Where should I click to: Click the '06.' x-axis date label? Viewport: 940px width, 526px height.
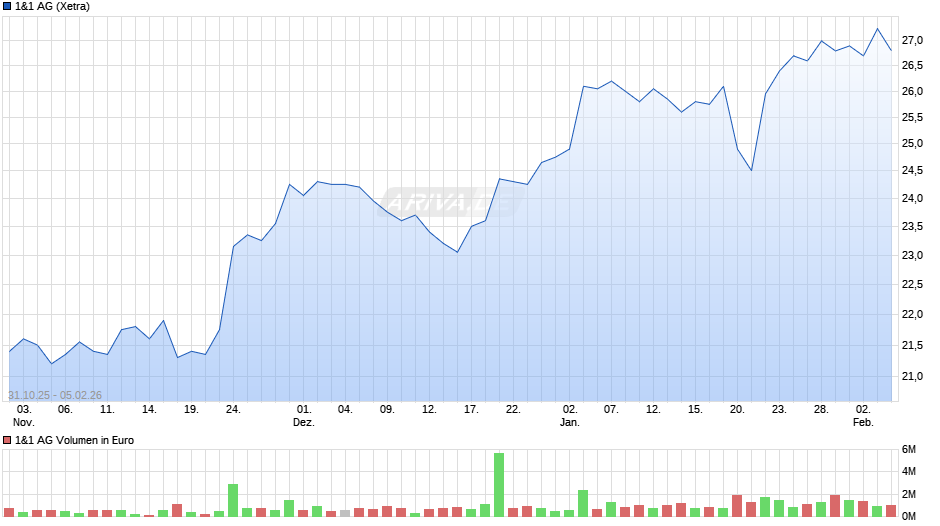coord(65,410)
